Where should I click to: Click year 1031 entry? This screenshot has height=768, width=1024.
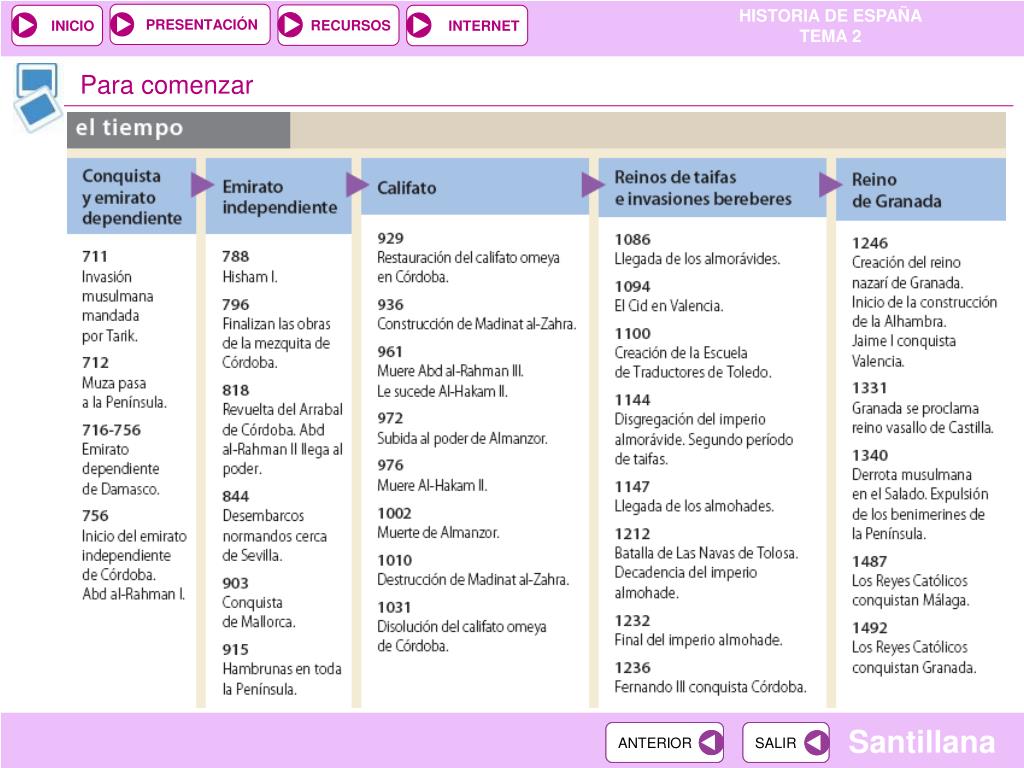(x=462, y=626)
